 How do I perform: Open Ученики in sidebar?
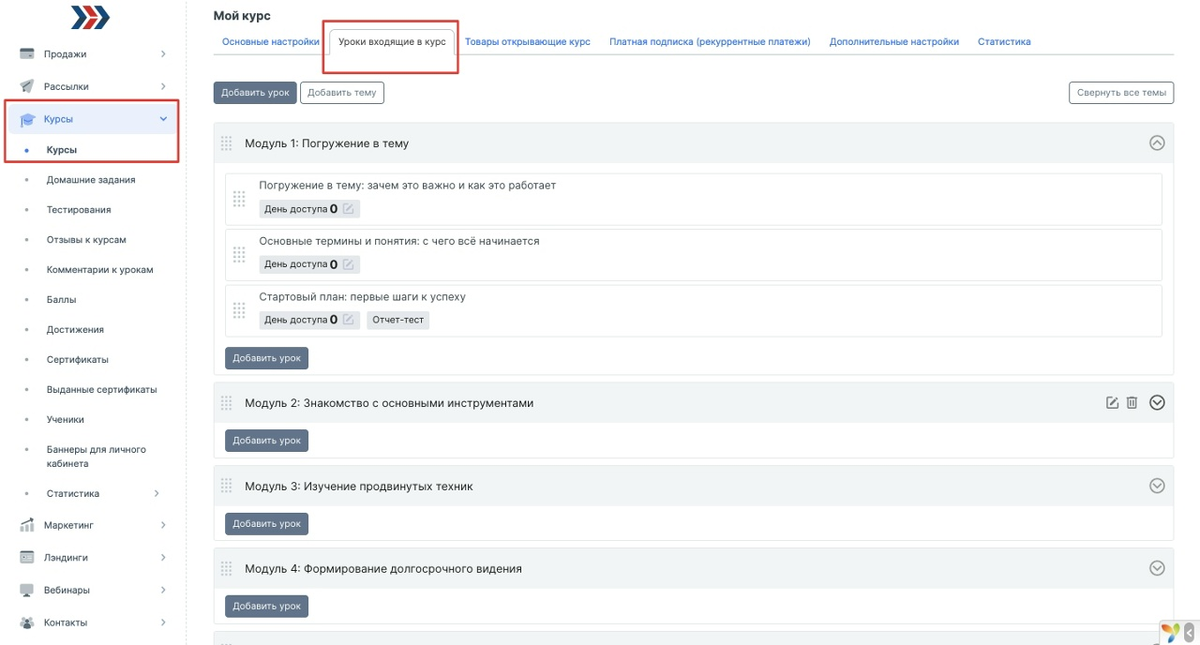[x=65, y=420]
